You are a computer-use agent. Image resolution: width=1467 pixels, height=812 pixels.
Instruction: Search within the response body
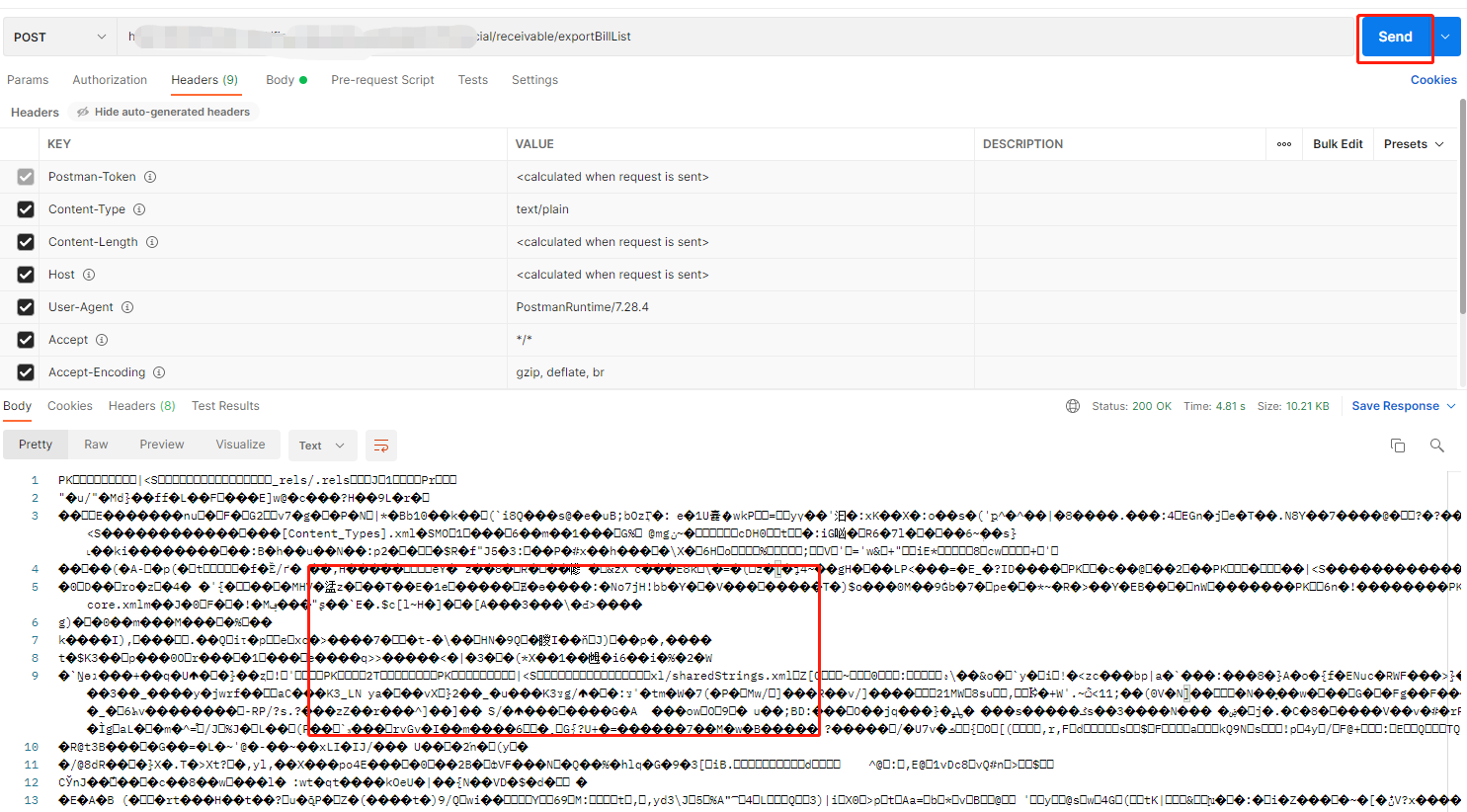(1437, 446)
